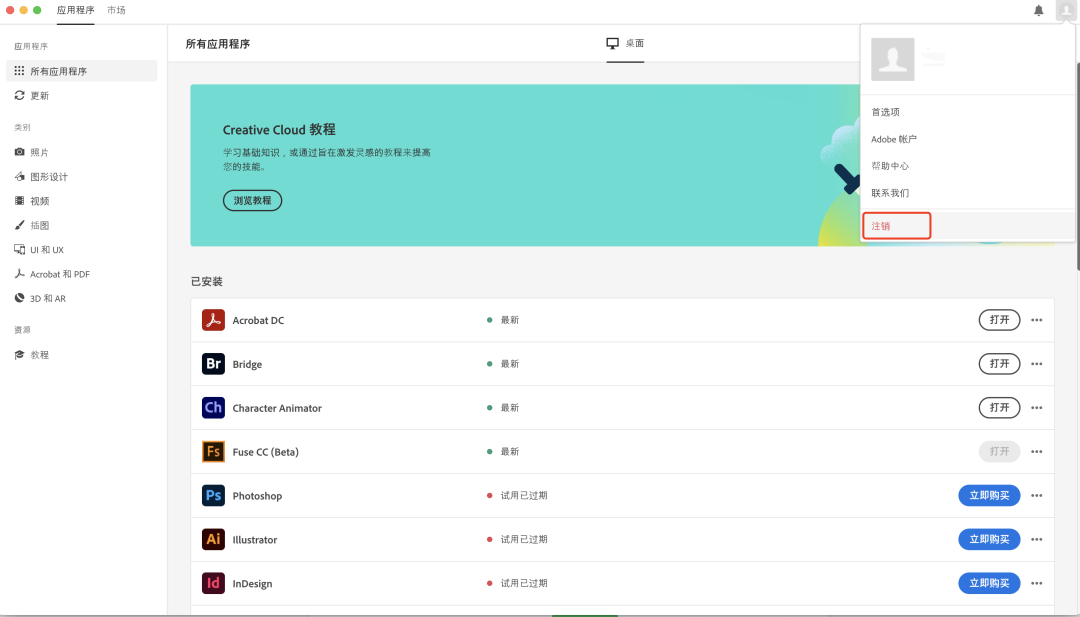
Task: Click the 所有应用程序 sidebar label
Action: pyautogui.click(x=59, y=71)
